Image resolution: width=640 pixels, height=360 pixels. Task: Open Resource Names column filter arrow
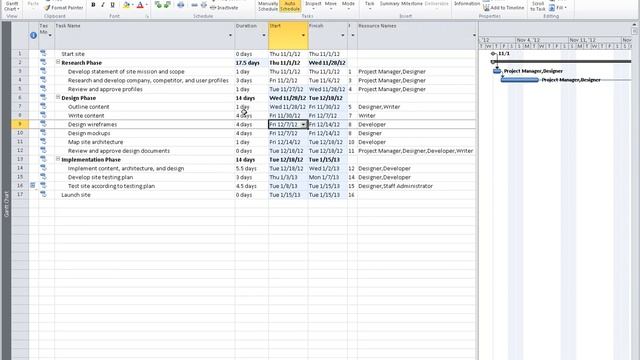pyautogui.click(x=474, y=36)
